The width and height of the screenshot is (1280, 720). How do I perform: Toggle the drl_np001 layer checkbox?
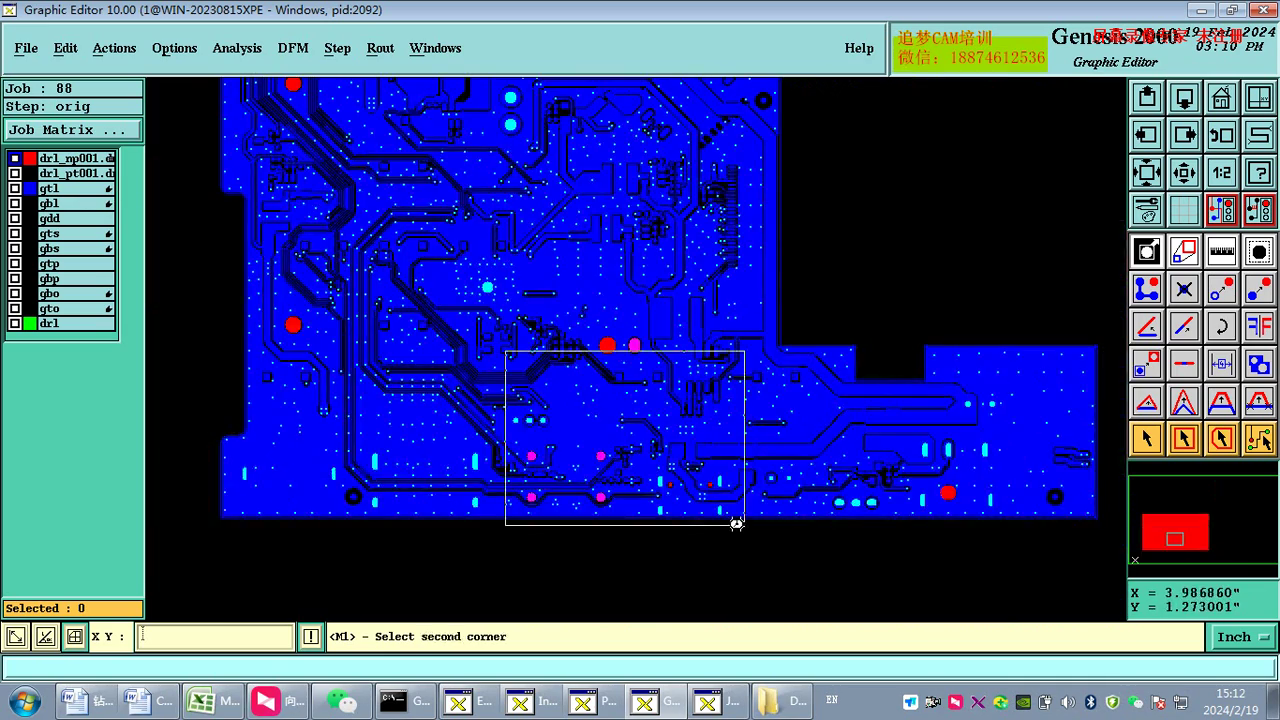(15, 159)
